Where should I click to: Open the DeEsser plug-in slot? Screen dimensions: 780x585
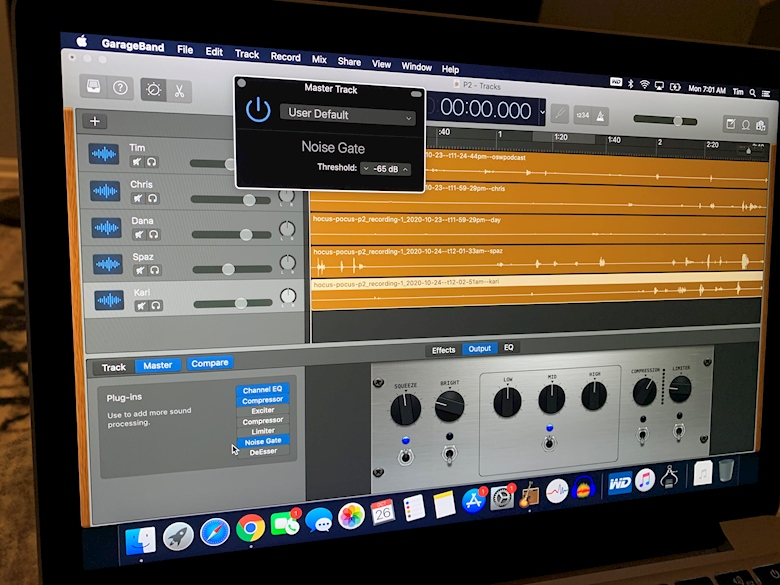click(263, 452)
